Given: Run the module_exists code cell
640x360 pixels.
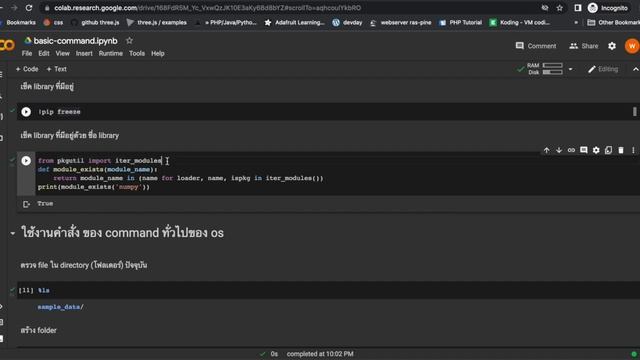Looking at the screenshot, I should click(26, 161).
